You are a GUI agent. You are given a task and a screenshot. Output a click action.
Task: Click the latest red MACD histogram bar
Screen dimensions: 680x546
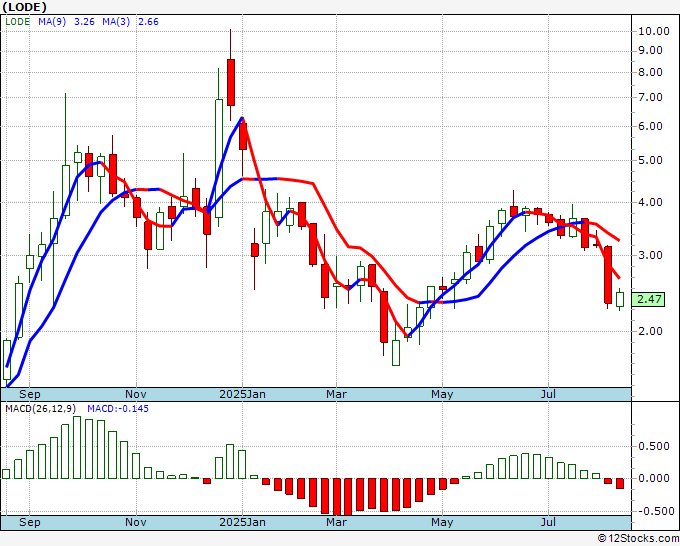620,484
